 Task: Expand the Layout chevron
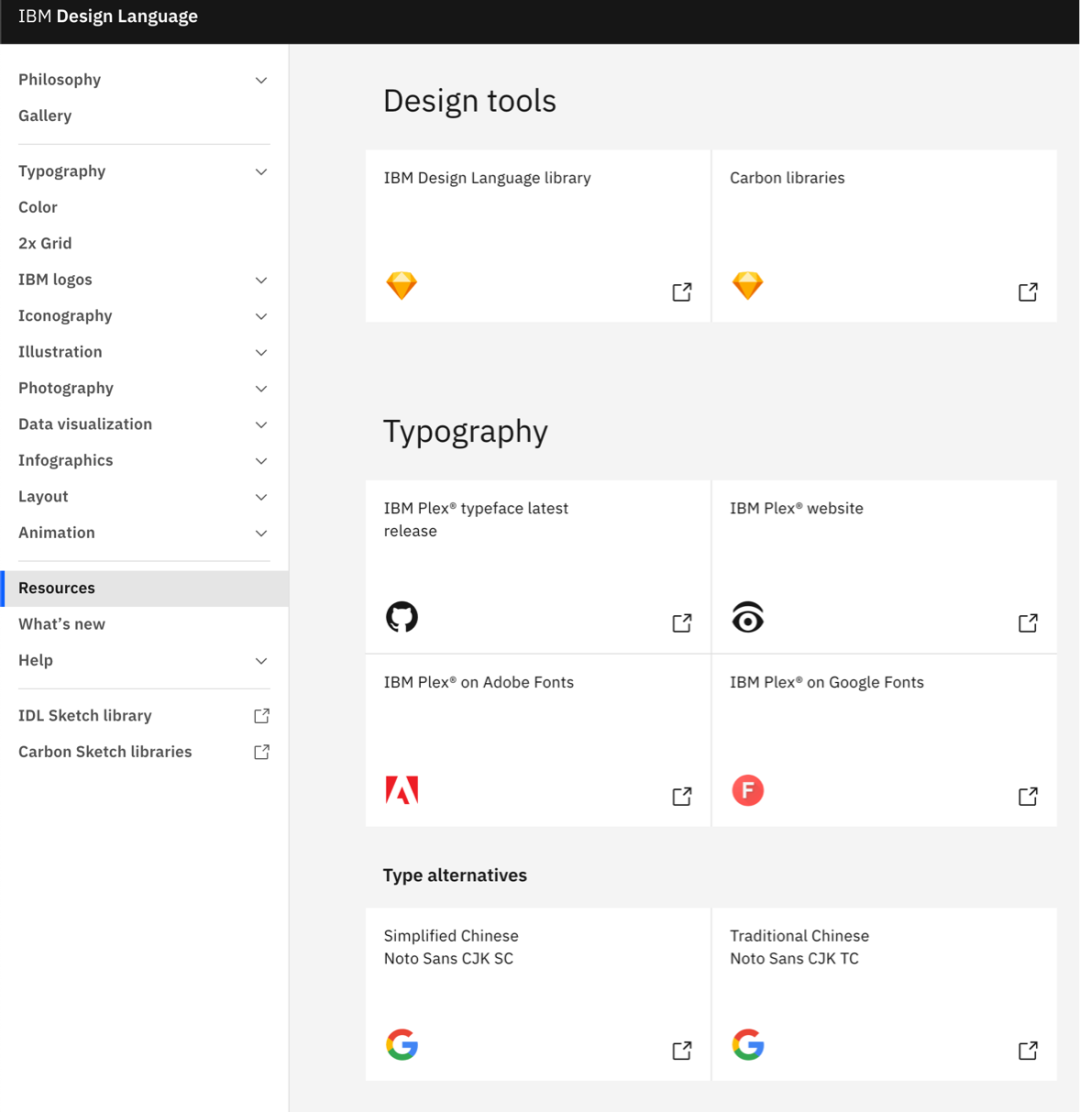pos(262,497)
